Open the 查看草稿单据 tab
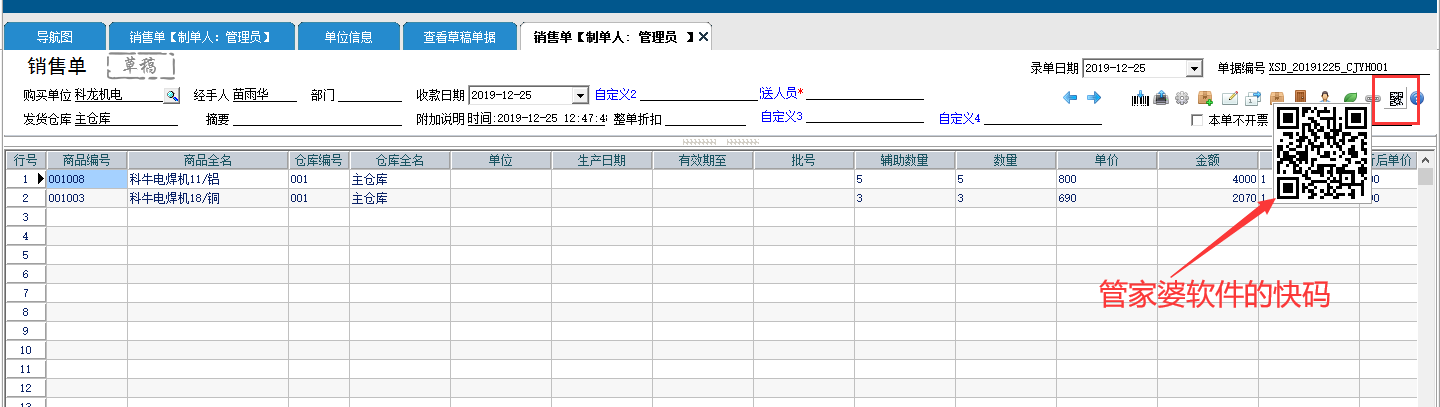The image size is (1440, 407). pos(459,37)
